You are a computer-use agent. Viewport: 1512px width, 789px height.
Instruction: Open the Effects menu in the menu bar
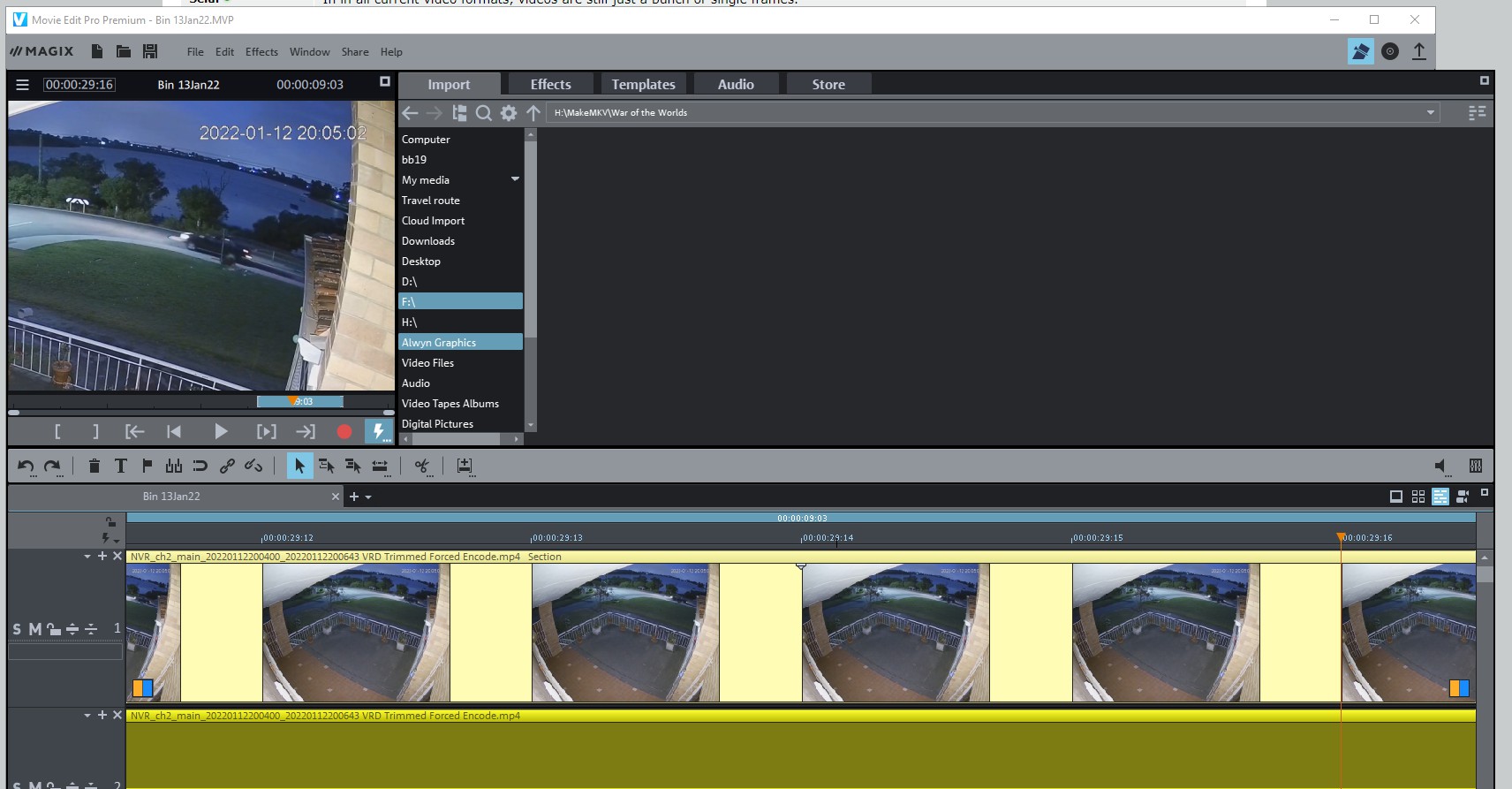(261, 52)
